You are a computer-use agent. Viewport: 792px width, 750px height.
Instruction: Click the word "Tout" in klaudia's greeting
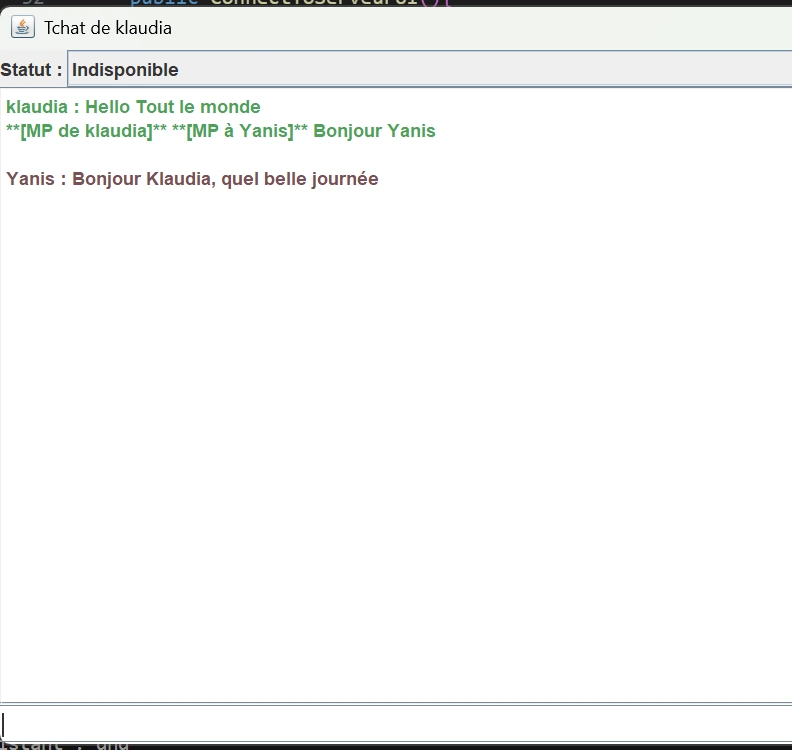point(155,107)
